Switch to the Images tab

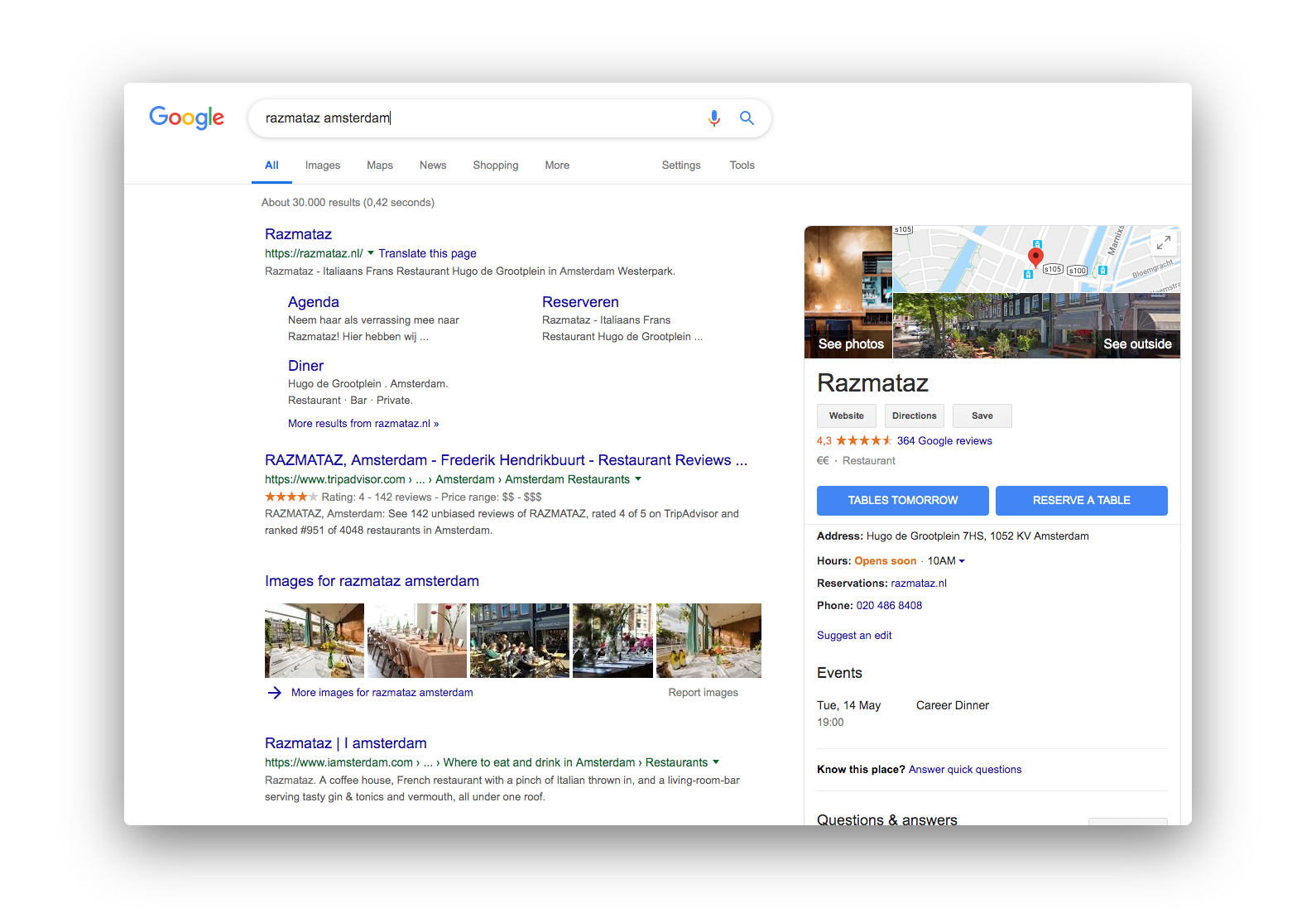pyautogui.click(x=323, y=166)
